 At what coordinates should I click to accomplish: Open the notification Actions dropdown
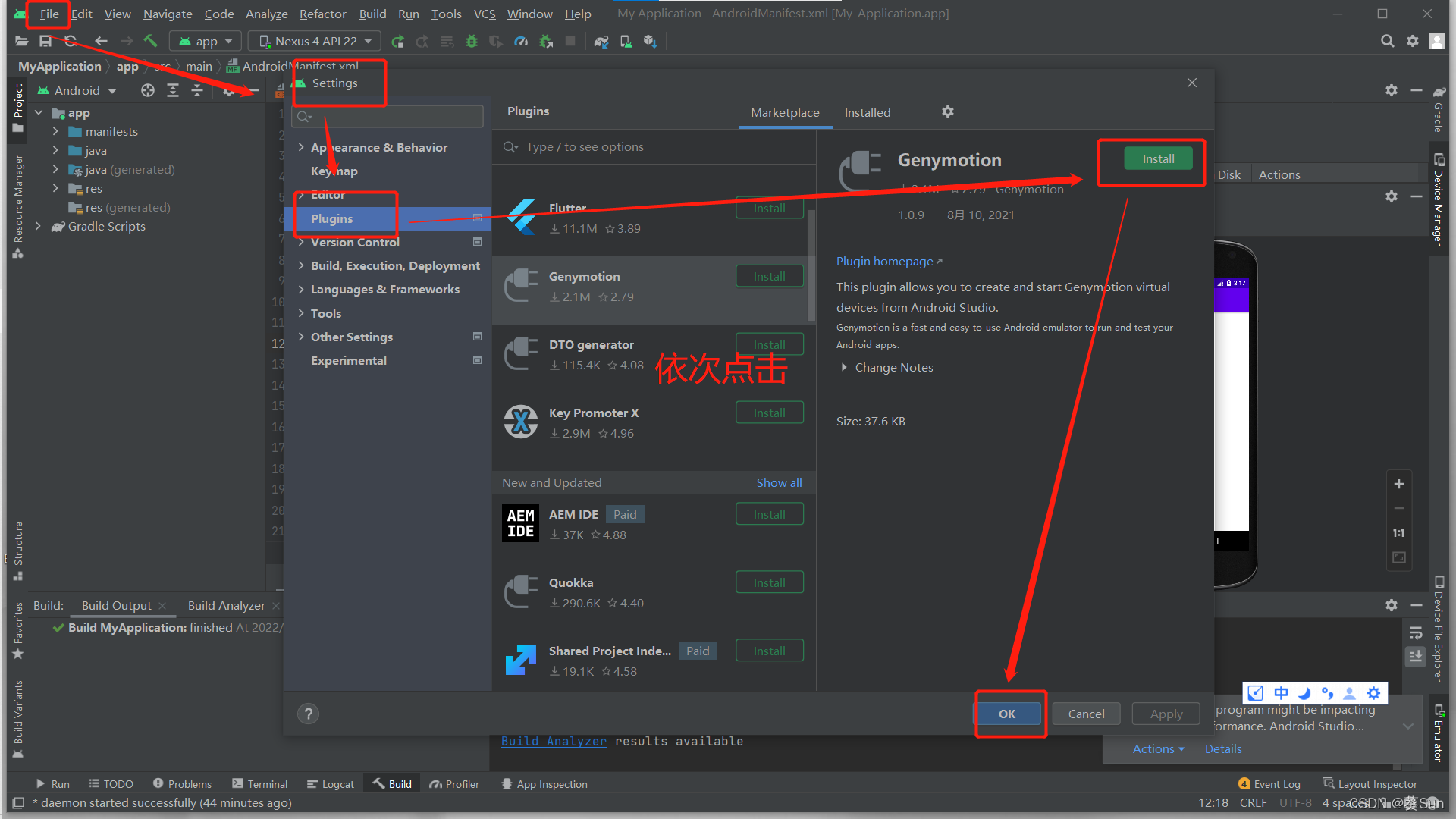tap(1158, 748)
